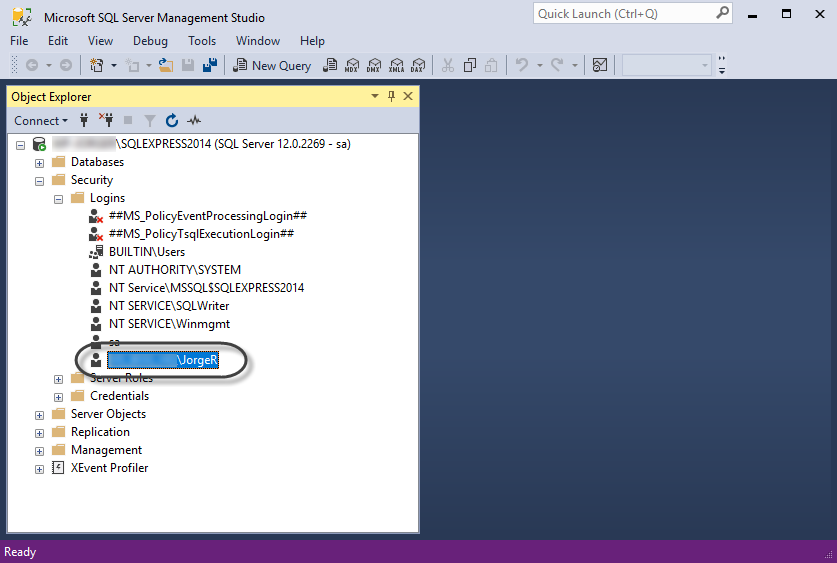Click the Analysis Services XMLA Query icon

coord(397,66)
